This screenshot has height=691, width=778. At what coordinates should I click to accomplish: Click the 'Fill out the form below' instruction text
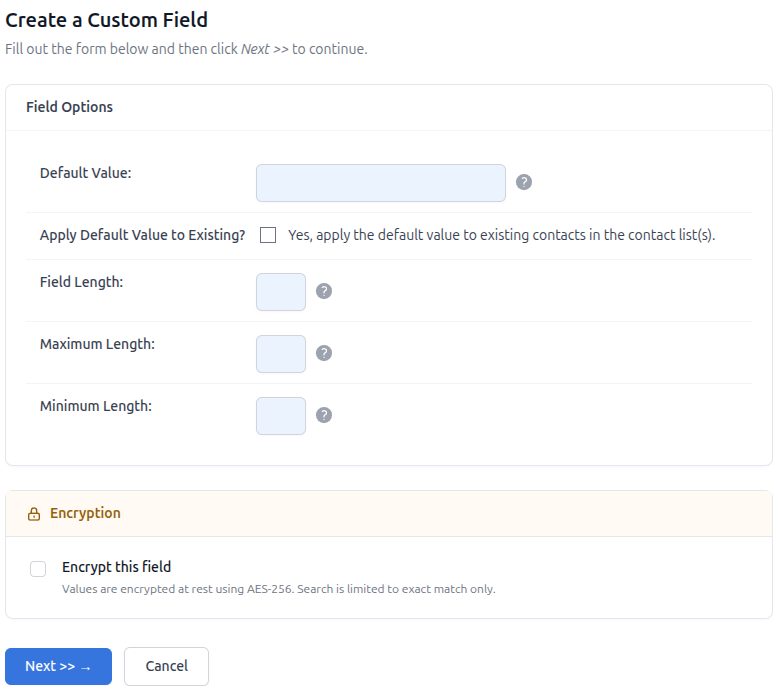coord(186,49)
